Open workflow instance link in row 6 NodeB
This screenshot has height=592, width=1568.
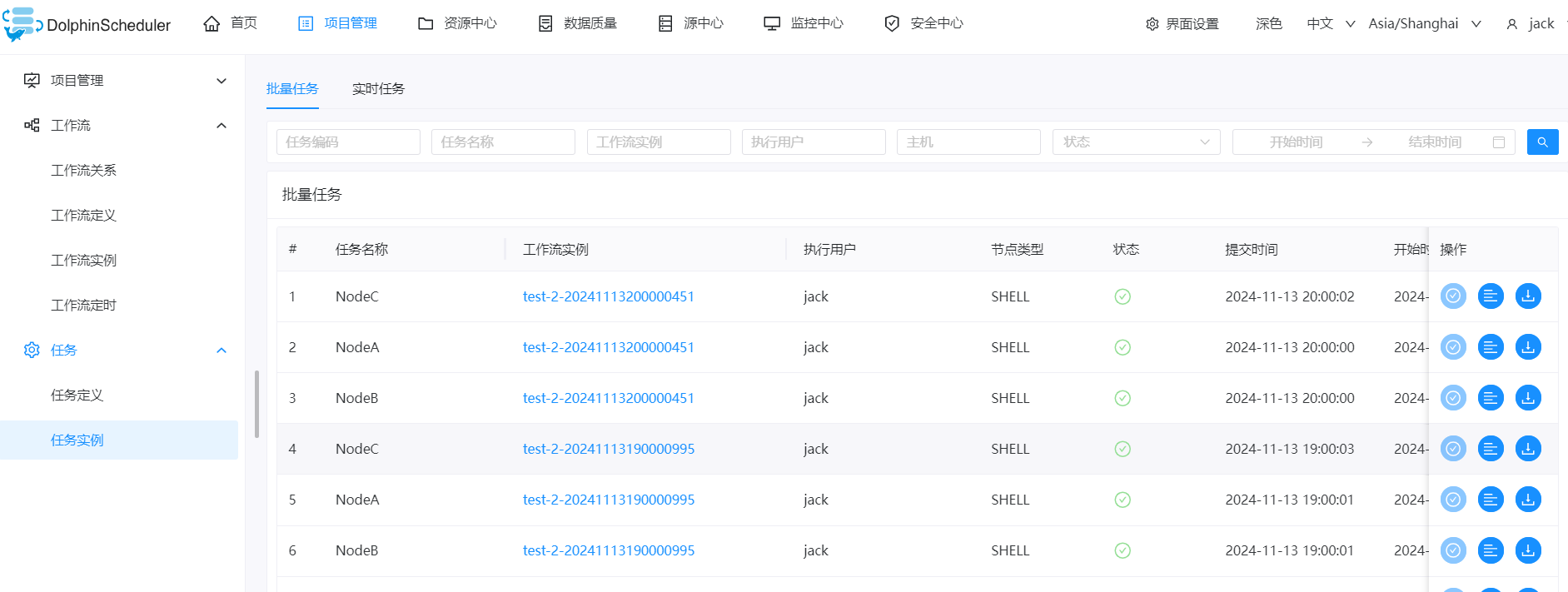(x=609, y=550)
